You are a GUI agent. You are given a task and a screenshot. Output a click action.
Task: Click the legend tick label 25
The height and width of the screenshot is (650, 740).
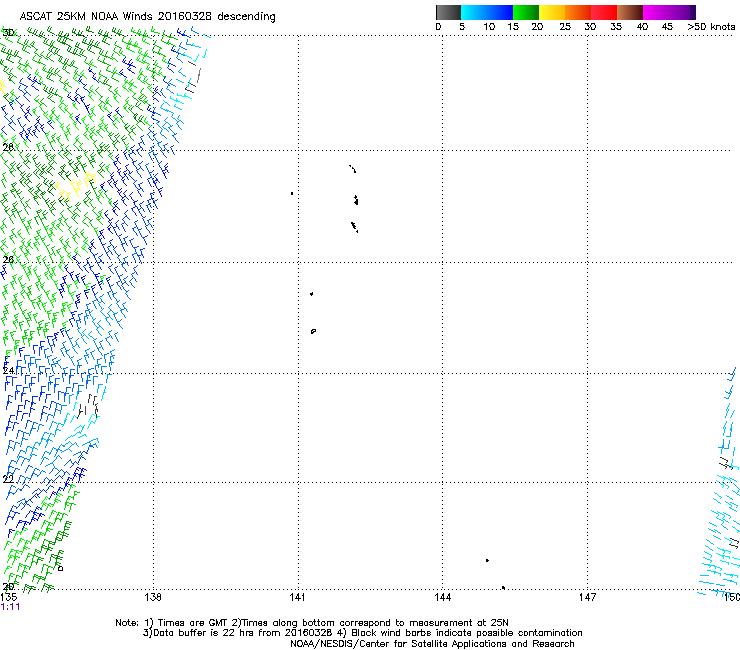(565, 27)
